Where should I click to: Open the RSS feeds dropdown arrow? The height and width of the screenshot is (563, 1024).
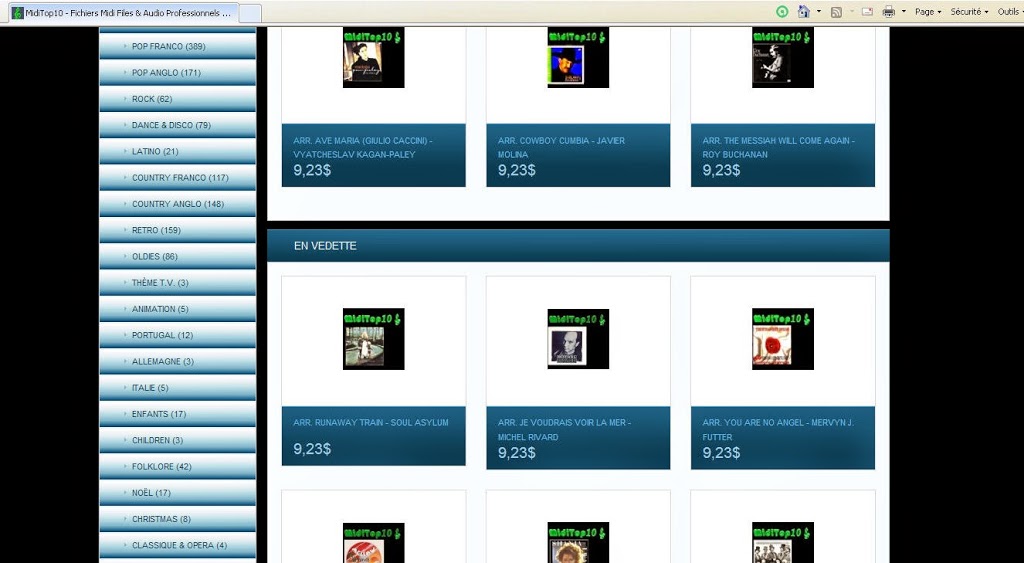tap(852, 11)
